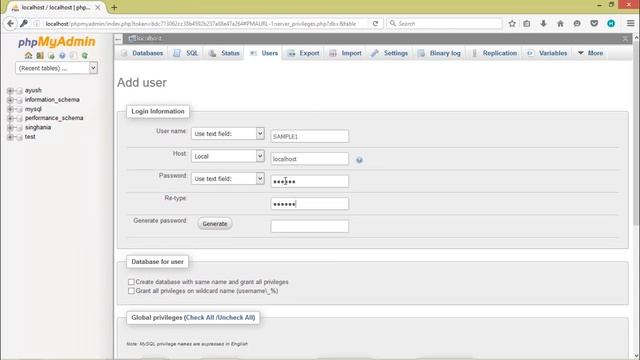Open the More tab dropdown
This screenshot has width=640, height=360.
click(590, 53)
